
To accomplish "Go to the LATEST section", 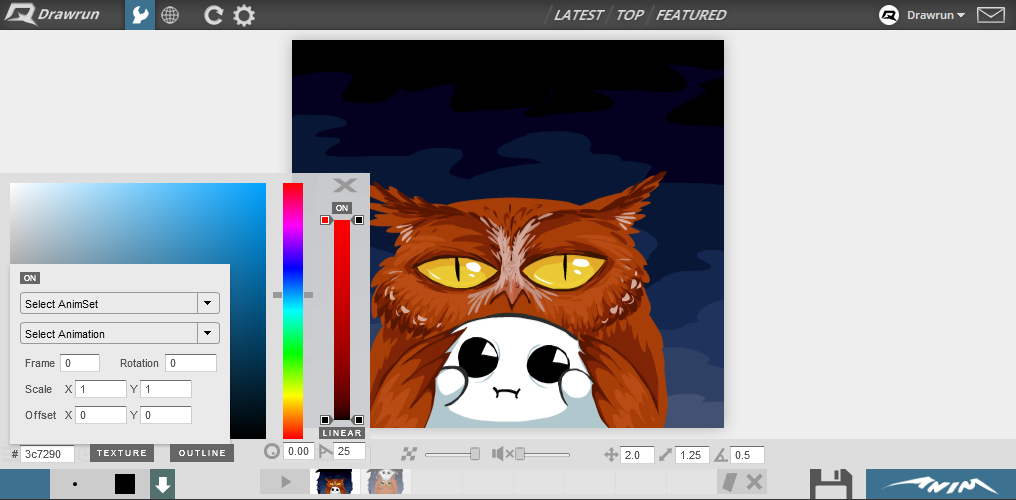I will (578, 15).
